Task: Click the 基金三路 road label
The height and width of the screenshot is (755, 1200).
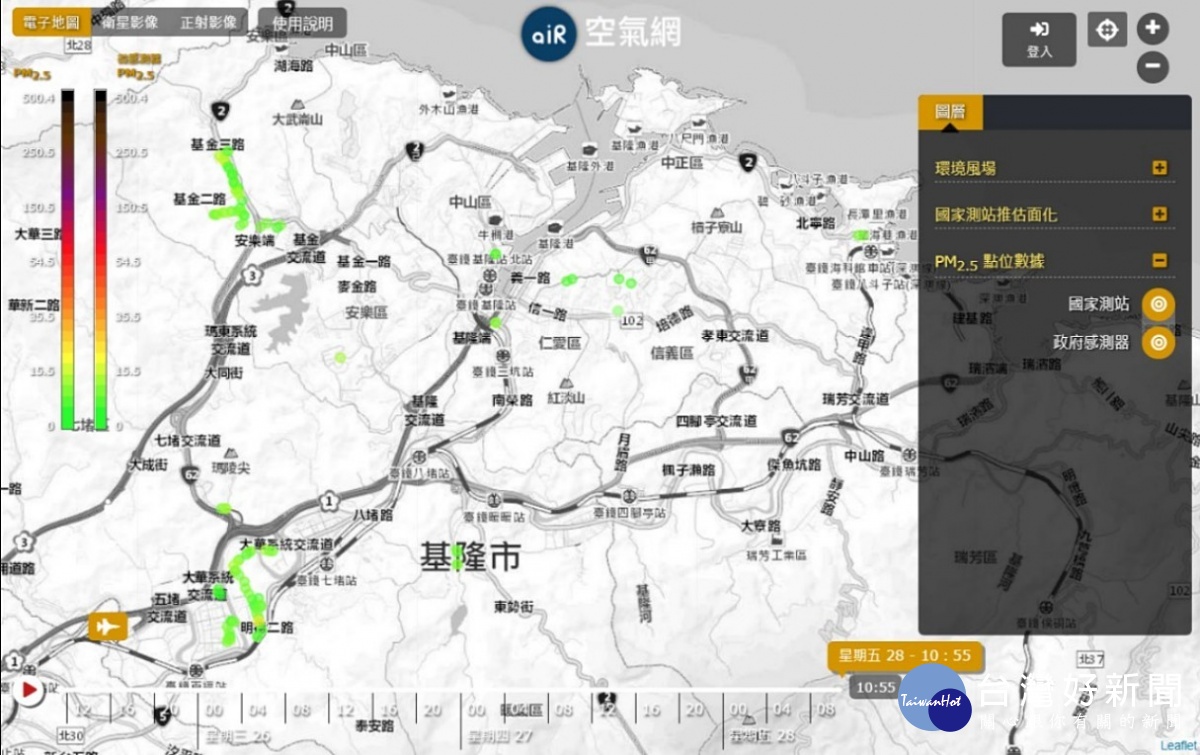Action: 217,144
